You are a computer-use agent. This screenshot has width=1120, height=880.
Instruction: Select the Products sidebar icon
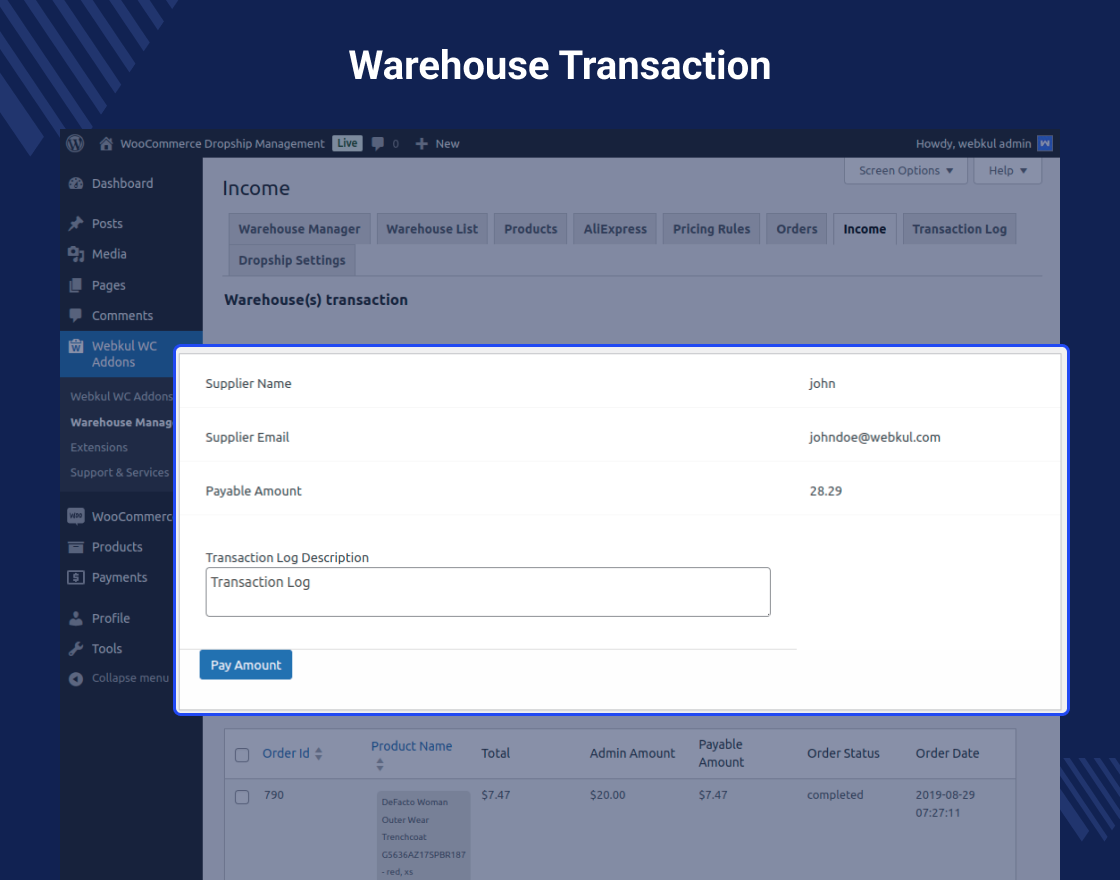point(77,547)
